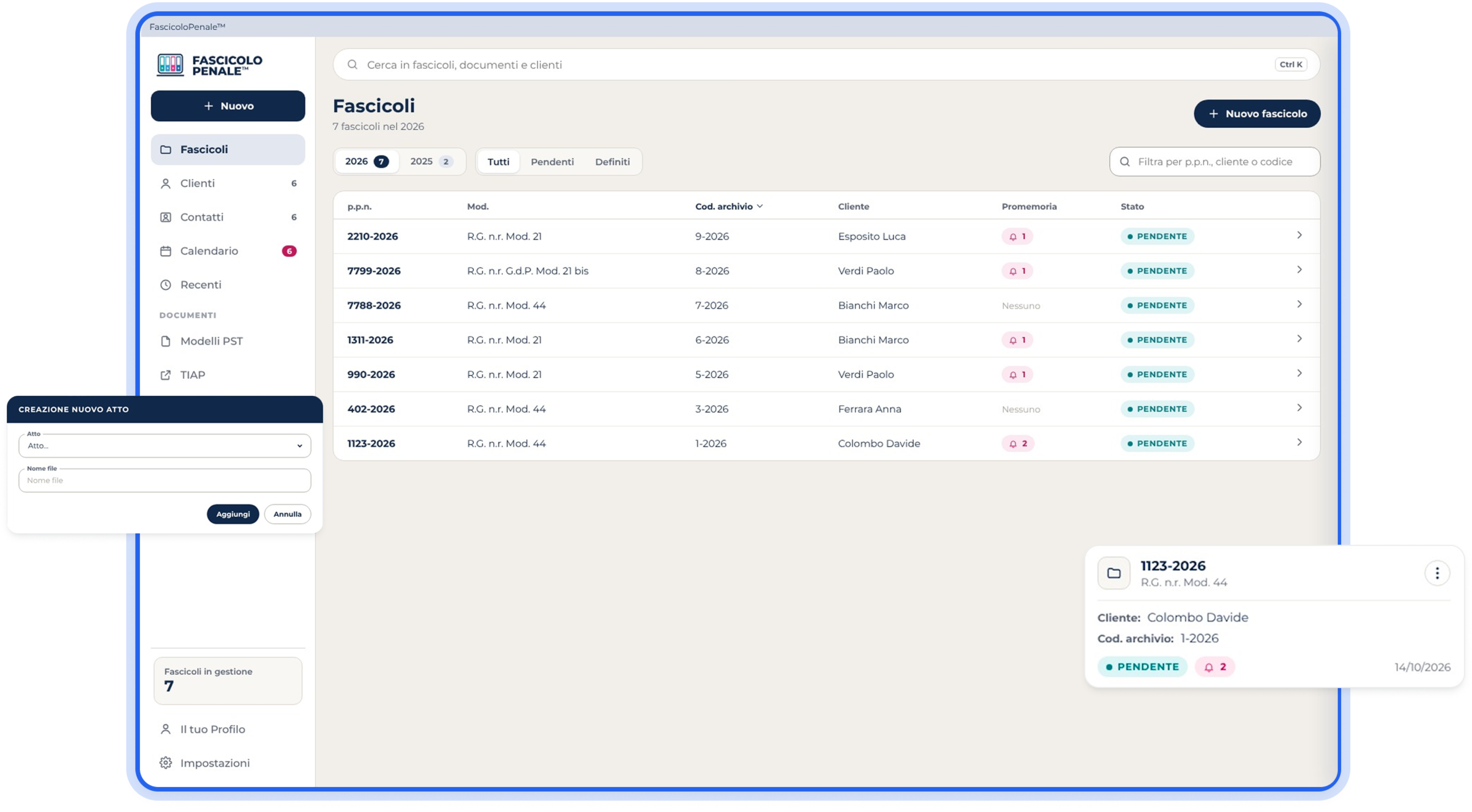1472x812 pixels.
Task: Open the Contatti sidebar section
Action: 228,217
